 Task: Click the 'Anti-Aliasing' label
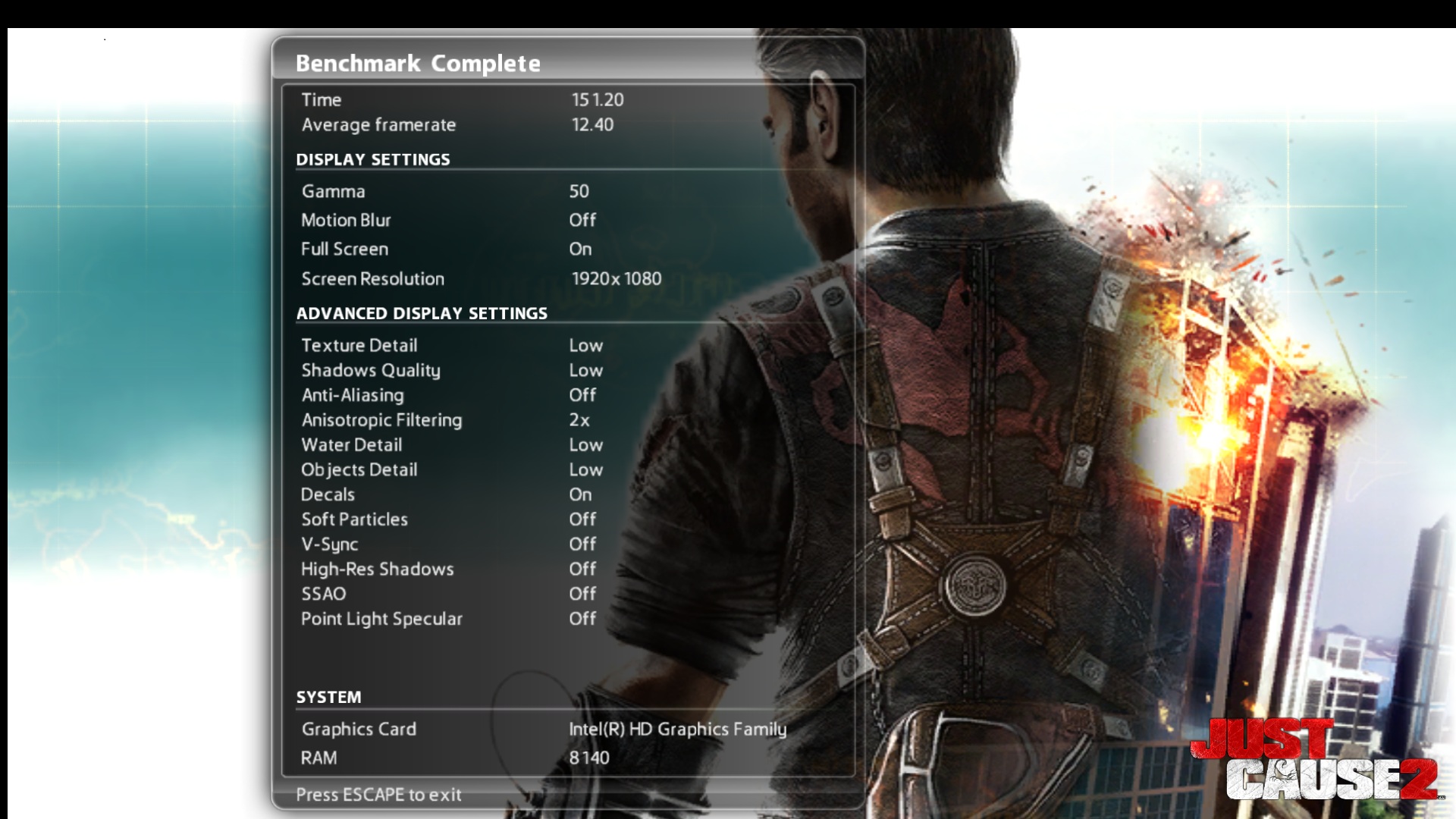[x=353, y=396]
